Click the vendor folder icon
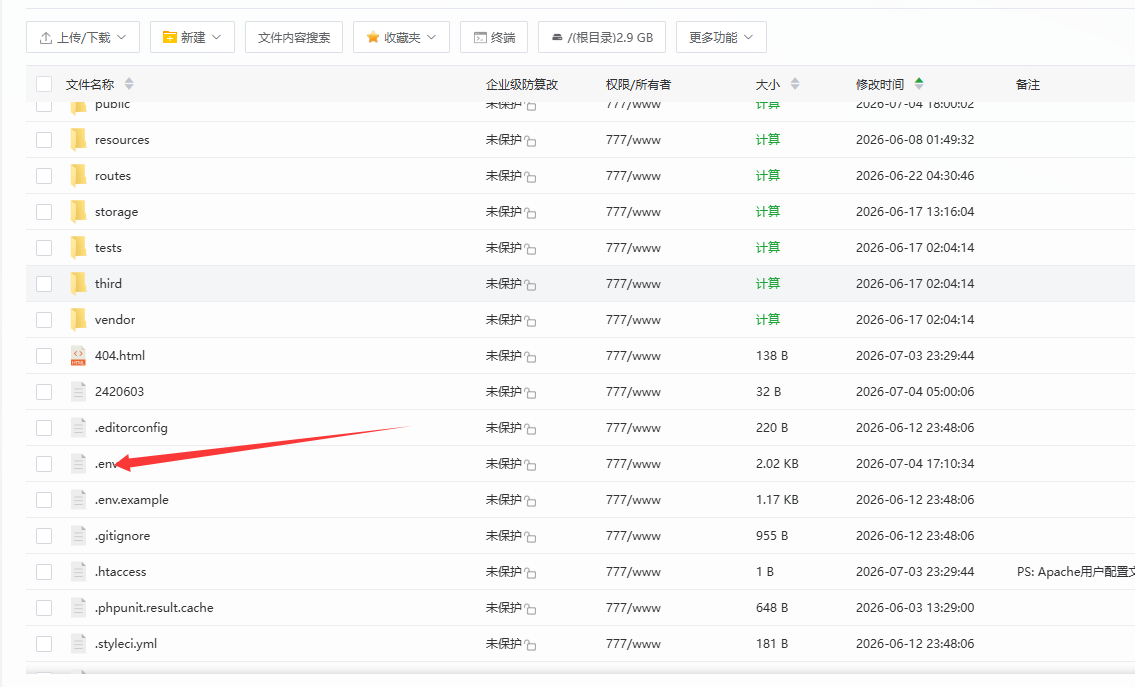Viewport: 1135px width, 687px height. tap(78, 319)
